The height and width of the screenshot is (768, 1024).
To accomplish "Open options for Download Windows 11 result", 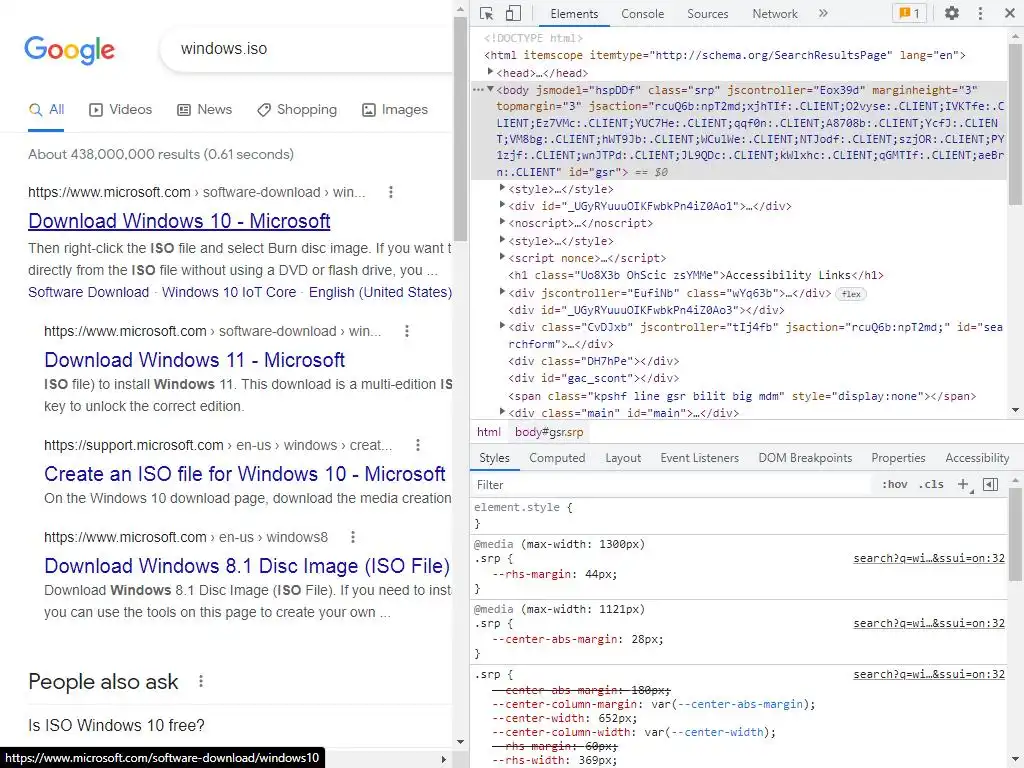I will click(x=407, y=331).
